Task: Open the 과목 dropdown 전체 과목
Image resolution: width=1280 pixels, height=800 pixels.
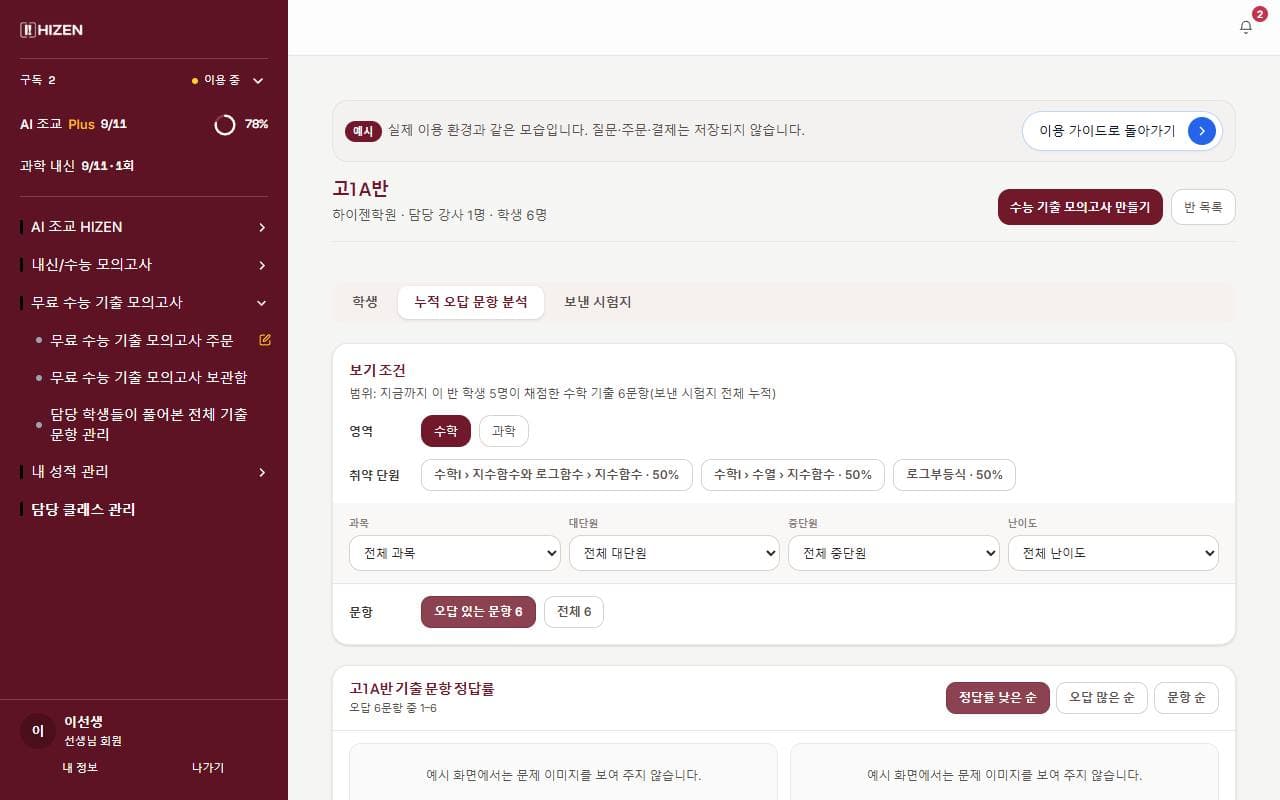Action: coord(455,553)
